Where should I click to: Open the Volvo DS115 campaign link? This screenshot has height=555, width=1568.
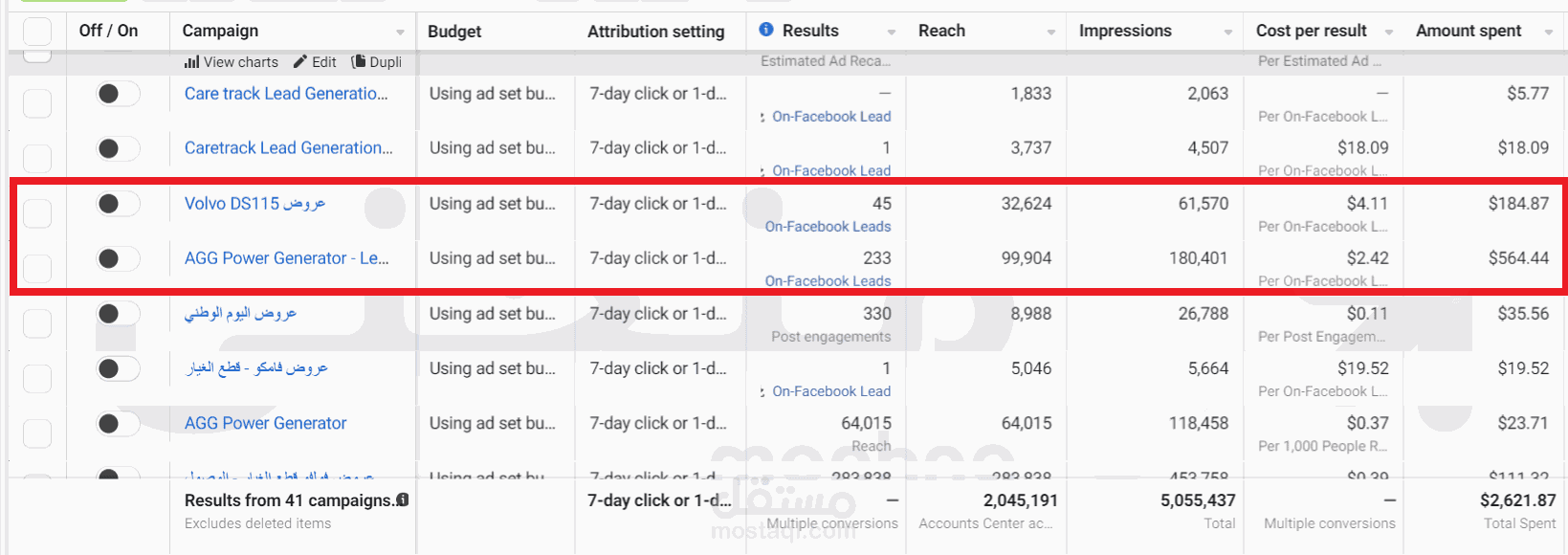(x=255, y=203)
